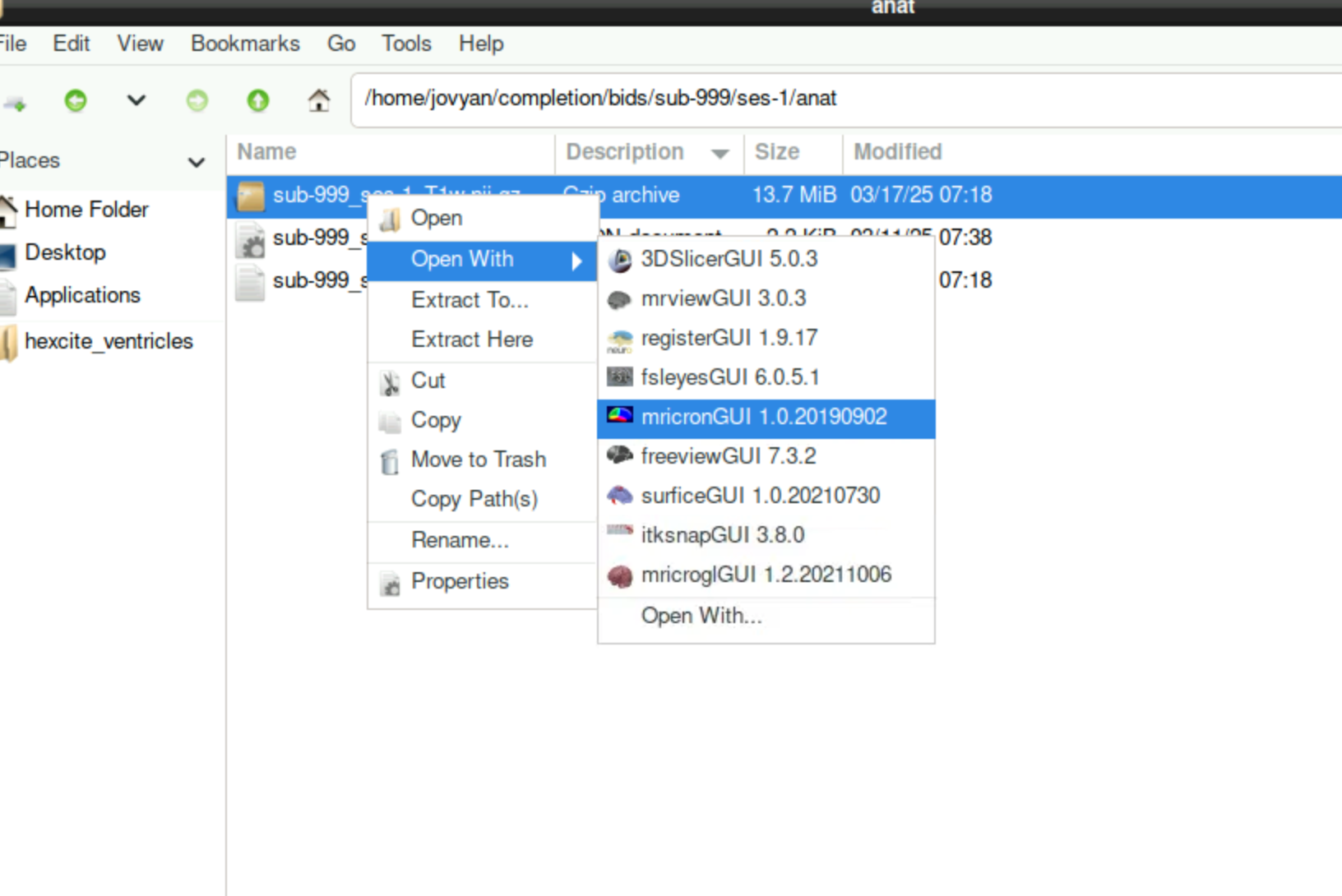Click the trash can icon
This screenshot has width=1342, height=896.
[390, 463]
